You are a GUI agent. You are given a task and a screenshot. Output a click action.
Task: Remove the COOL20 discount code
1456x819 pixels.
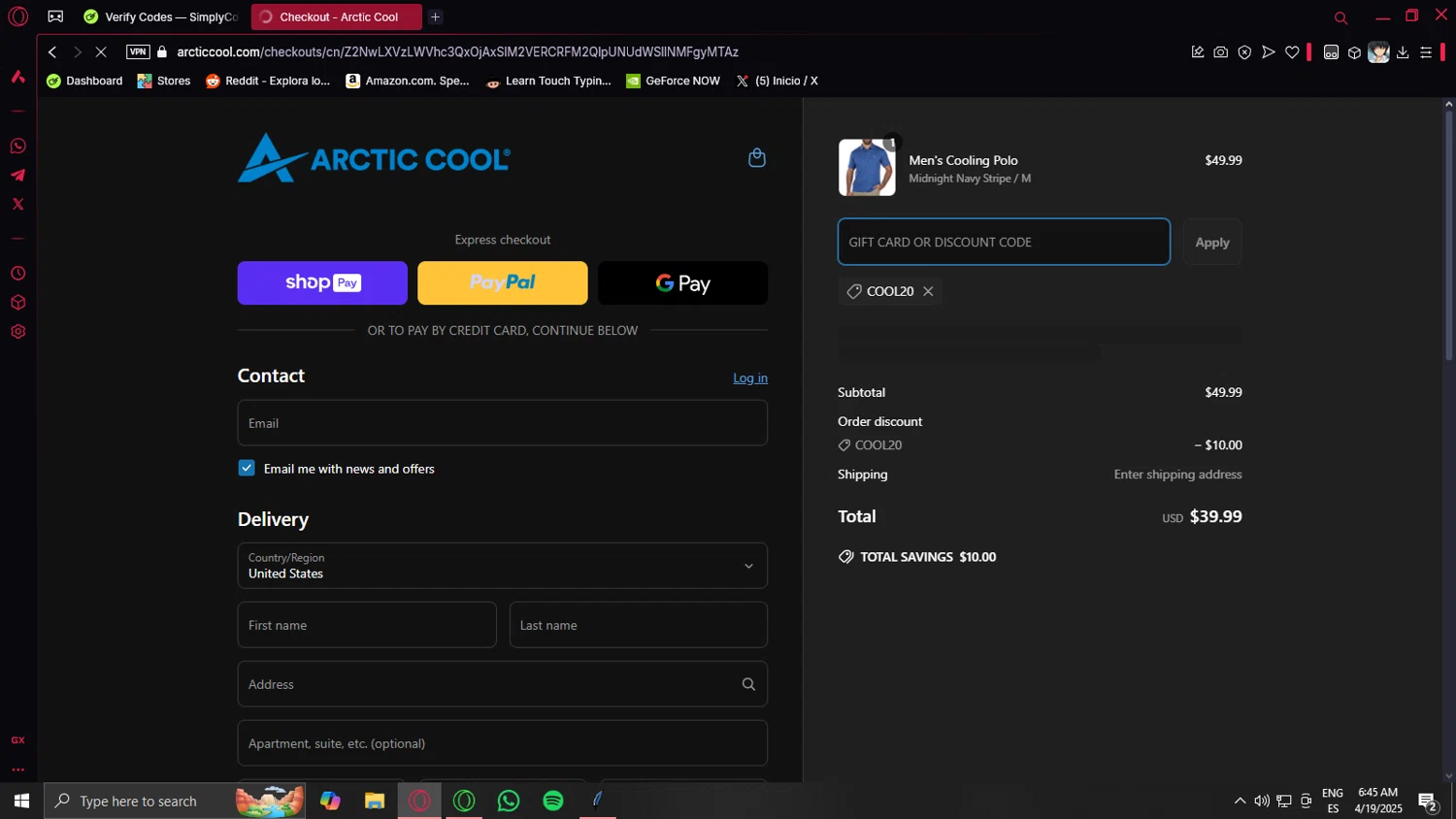click(928, 291)
